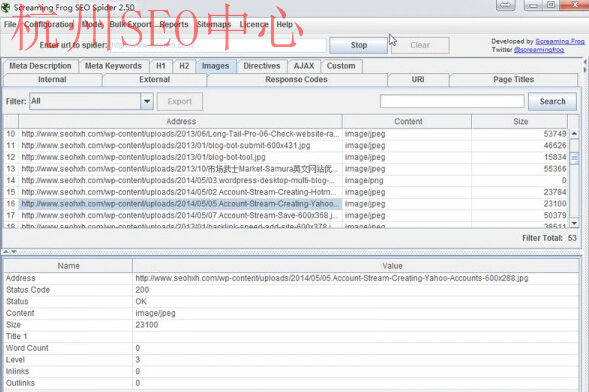Open the Reports menu

click(174, 24)
